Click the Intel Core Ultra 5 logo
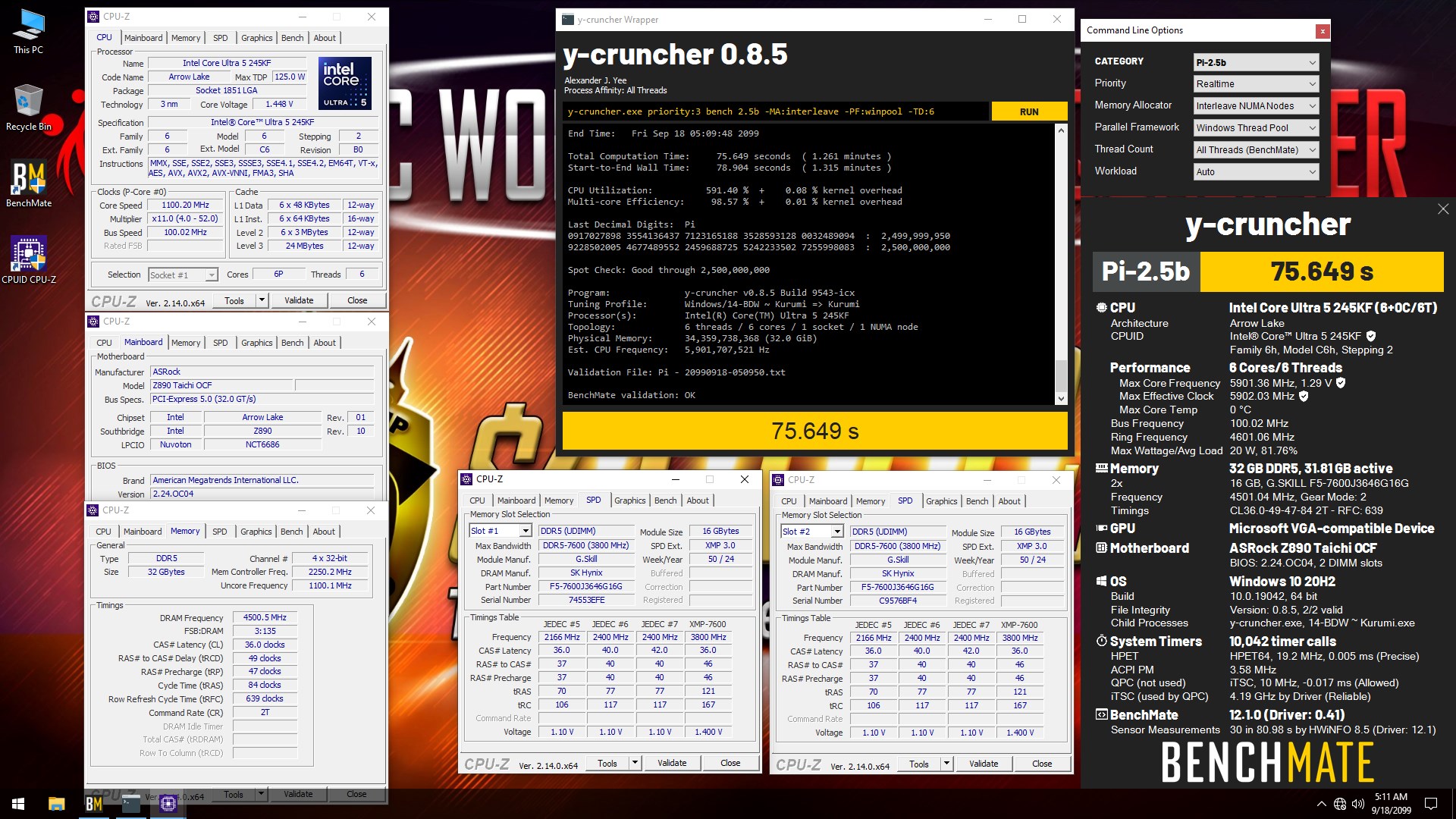This screenshot has width=1456, height=819. coord(344,83)
